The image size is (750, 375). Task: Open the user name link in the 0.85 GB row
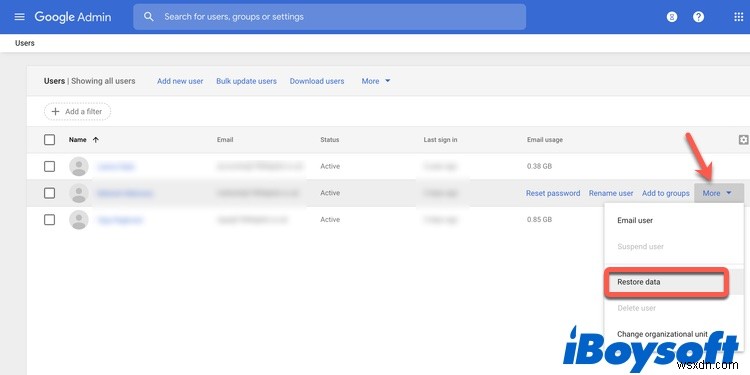tap(120, 220)
